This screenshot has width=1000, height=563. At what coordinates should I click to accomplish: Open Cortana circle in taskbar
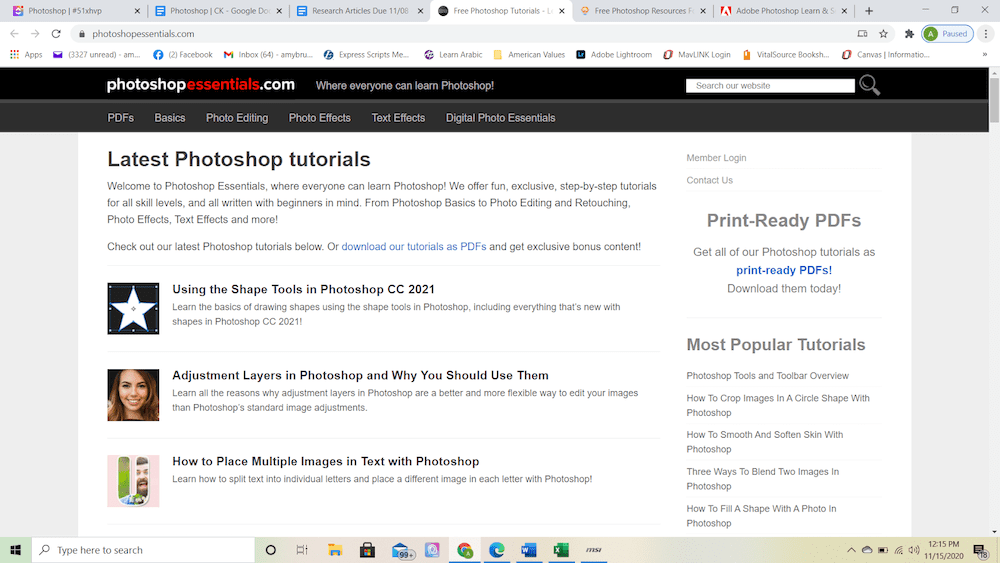[270, 550]
